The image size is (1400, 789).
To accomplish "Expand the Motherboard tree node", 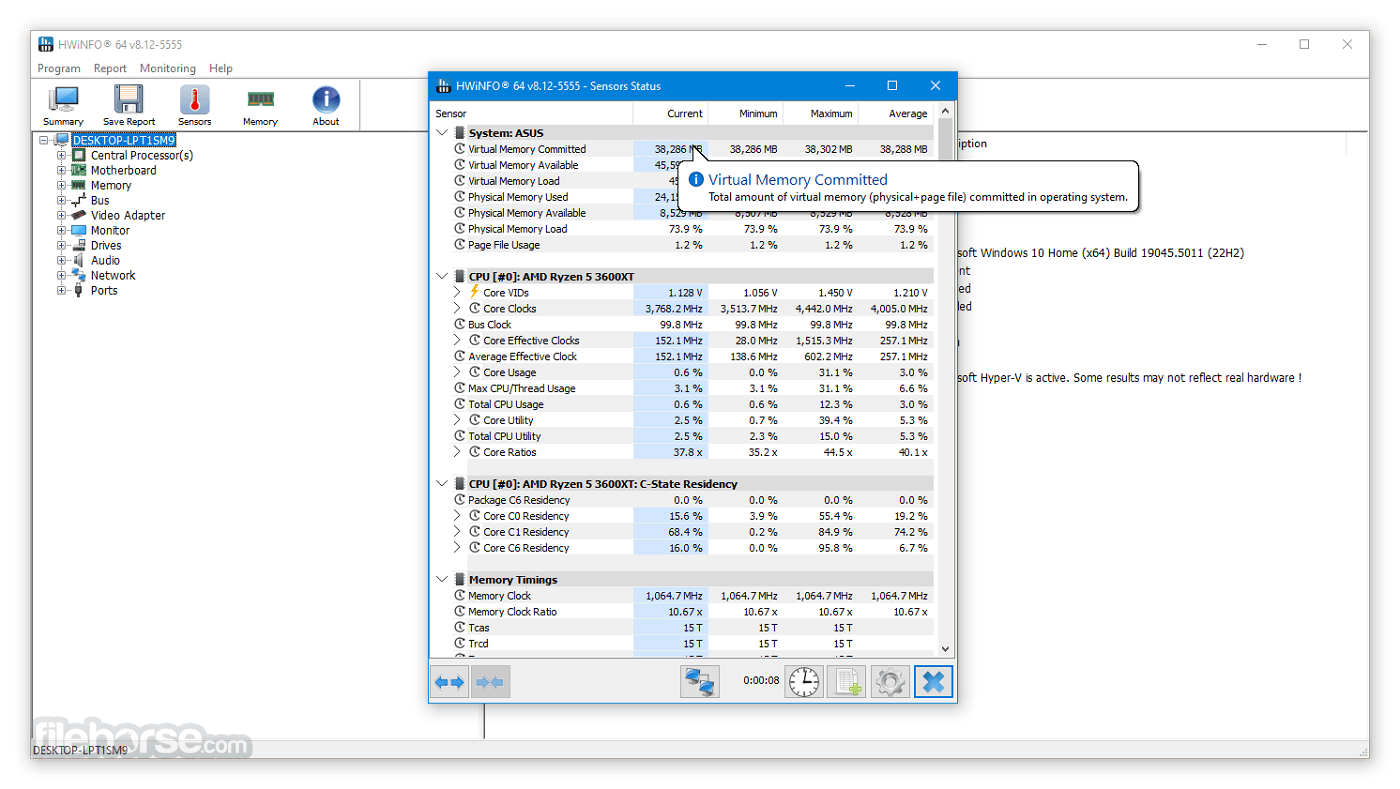I will point(62,171).
